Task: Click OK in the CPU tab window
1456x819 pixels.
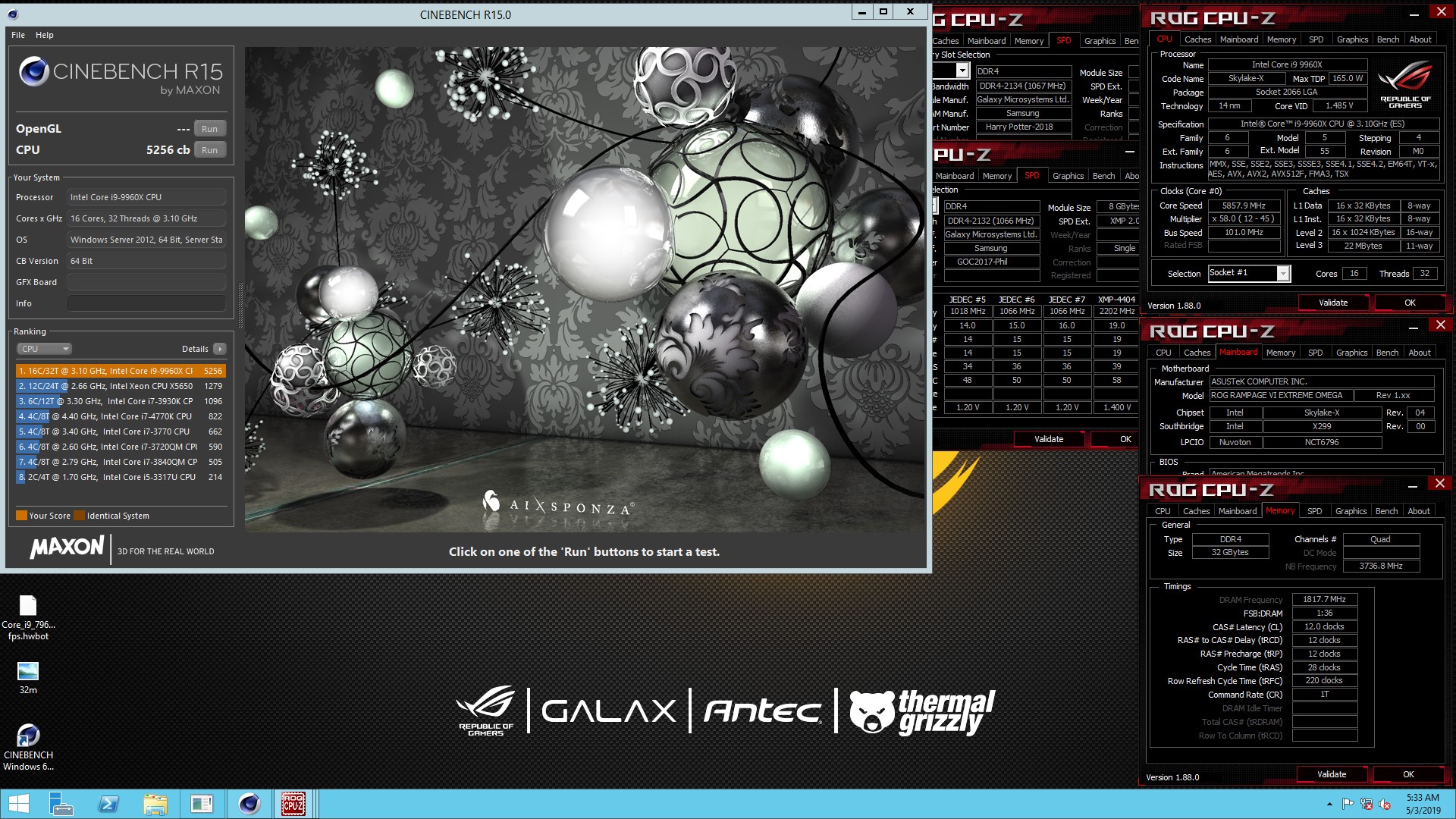Action: (1410, 303)
